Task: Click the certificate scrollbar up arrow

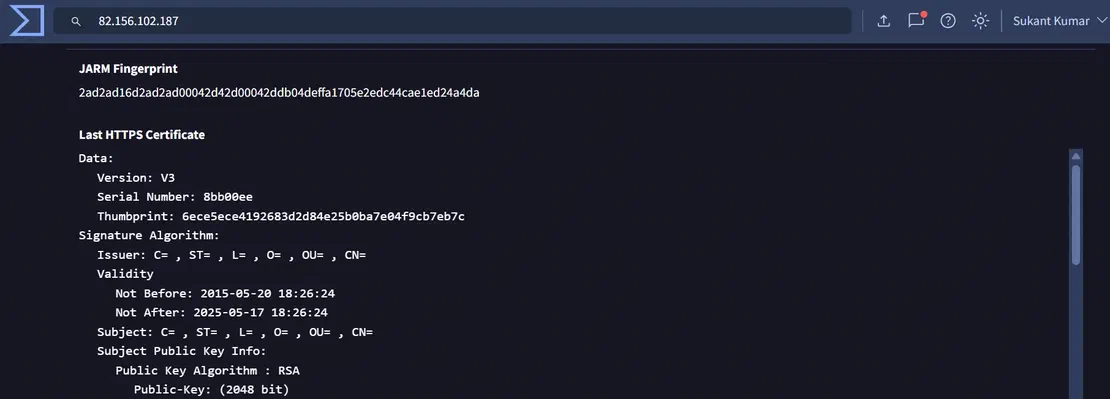Action: (x=1076, y=156)
